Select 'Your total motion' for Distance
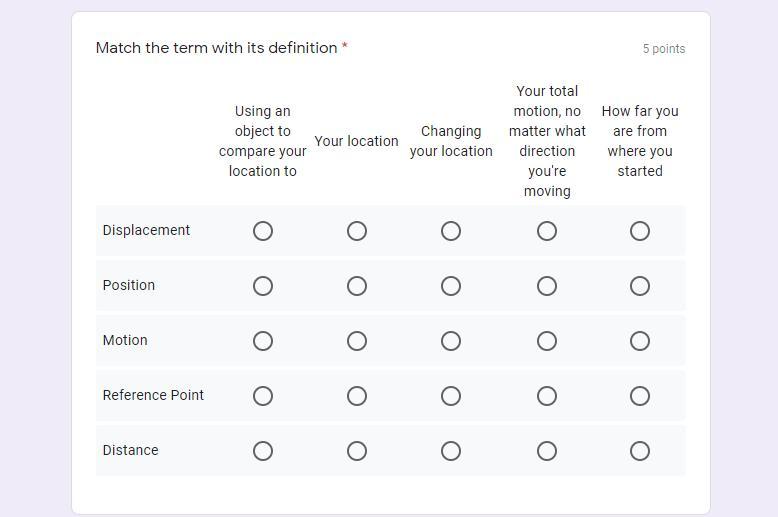Viewport: 778px width, 517px height. (547, 451)
